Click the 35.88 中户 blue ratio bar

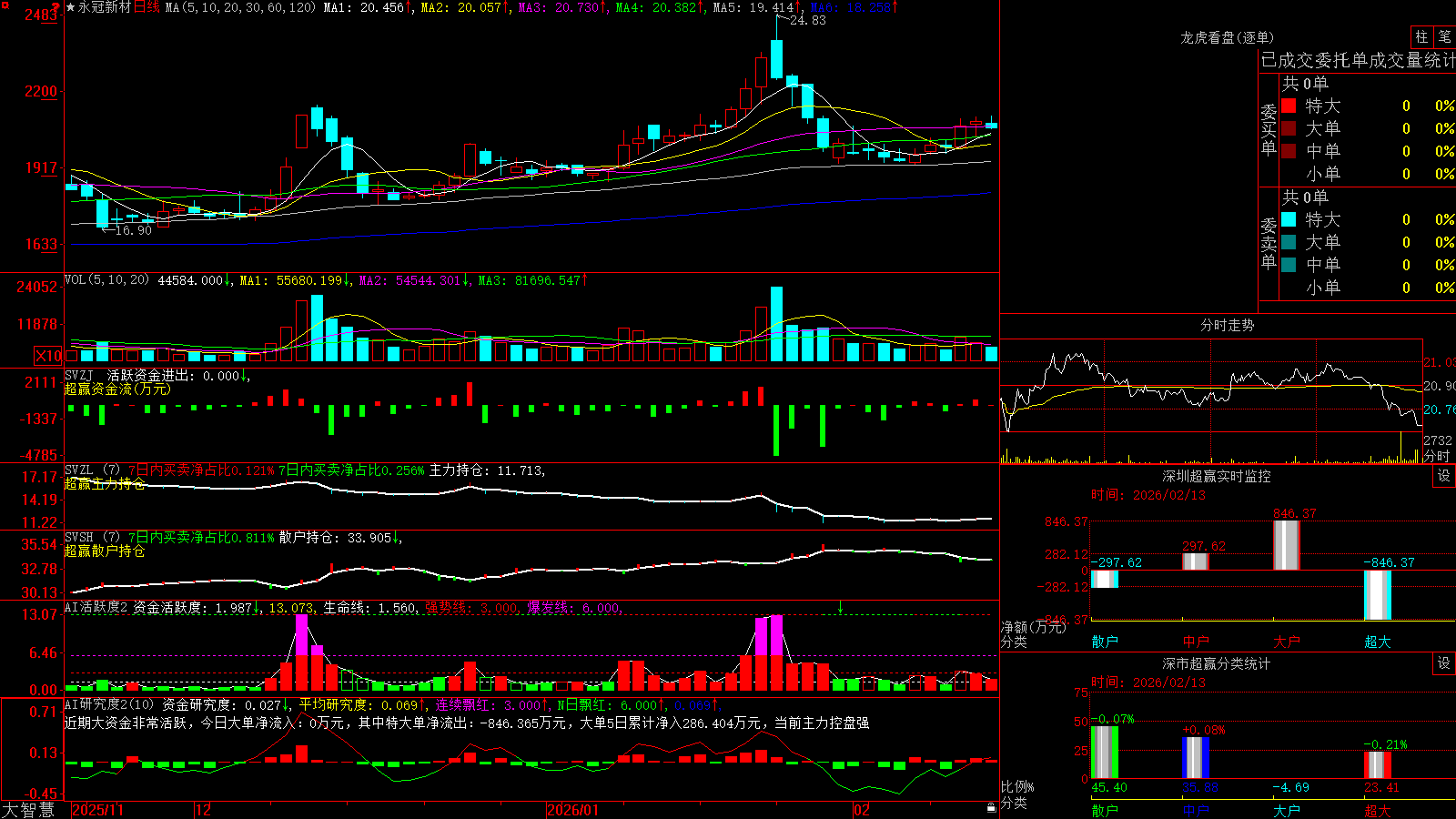(1196, 758)
